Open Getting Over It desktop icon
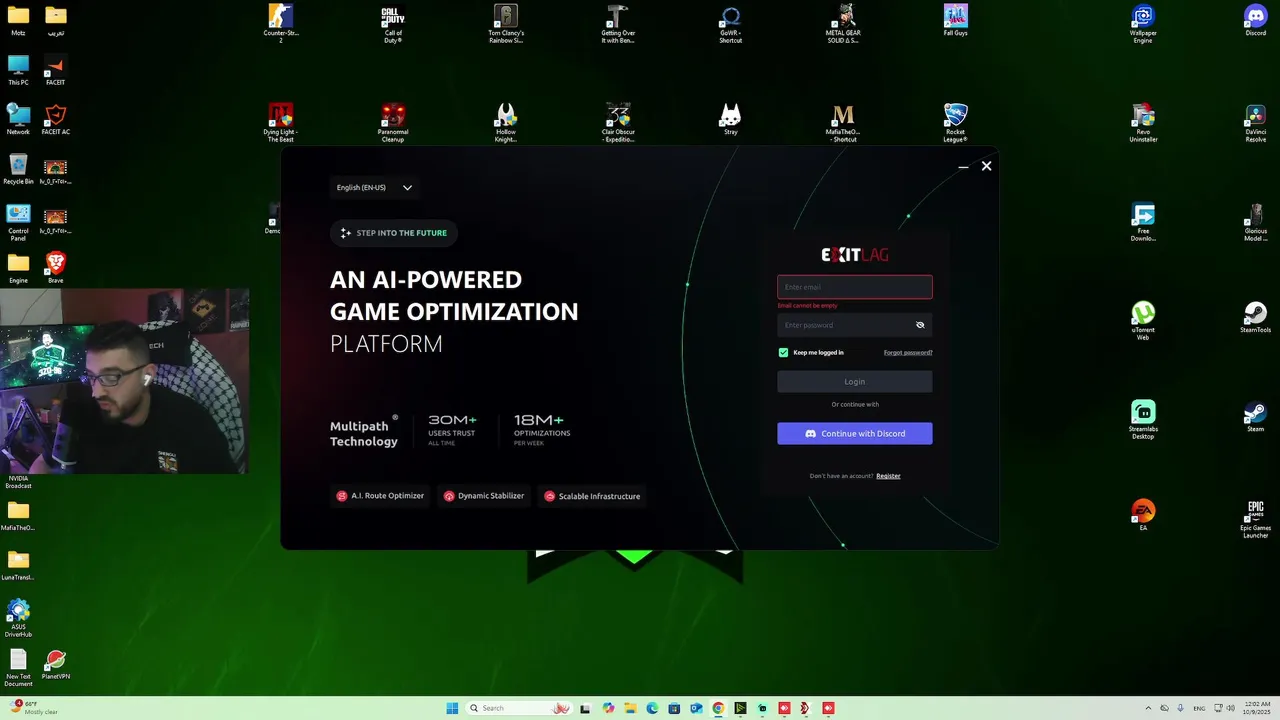Viewport: 1280px width, 720px height. coord(618,23)
